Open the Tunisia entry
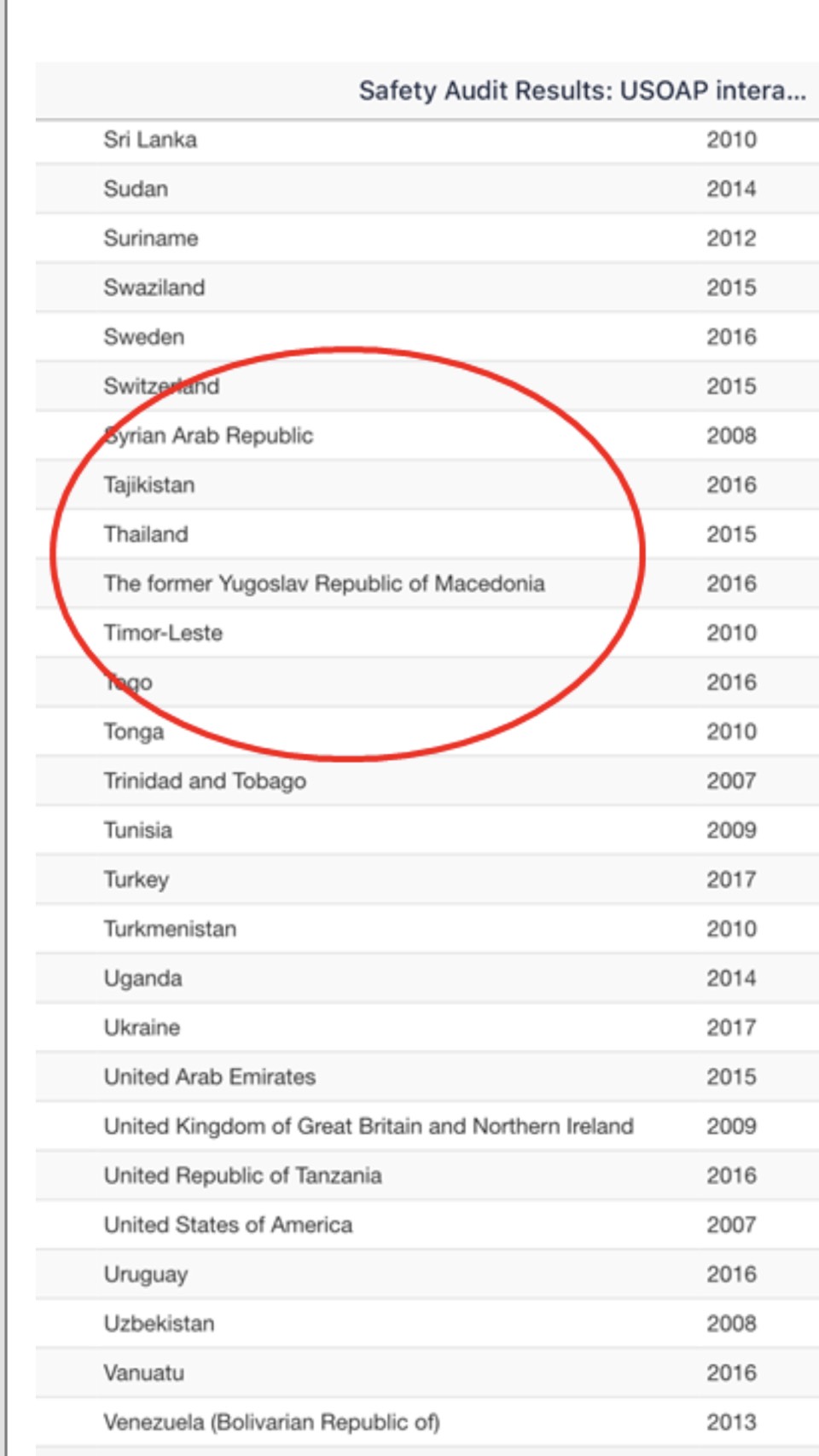819x1456 pixels. [x=138, y=830]
